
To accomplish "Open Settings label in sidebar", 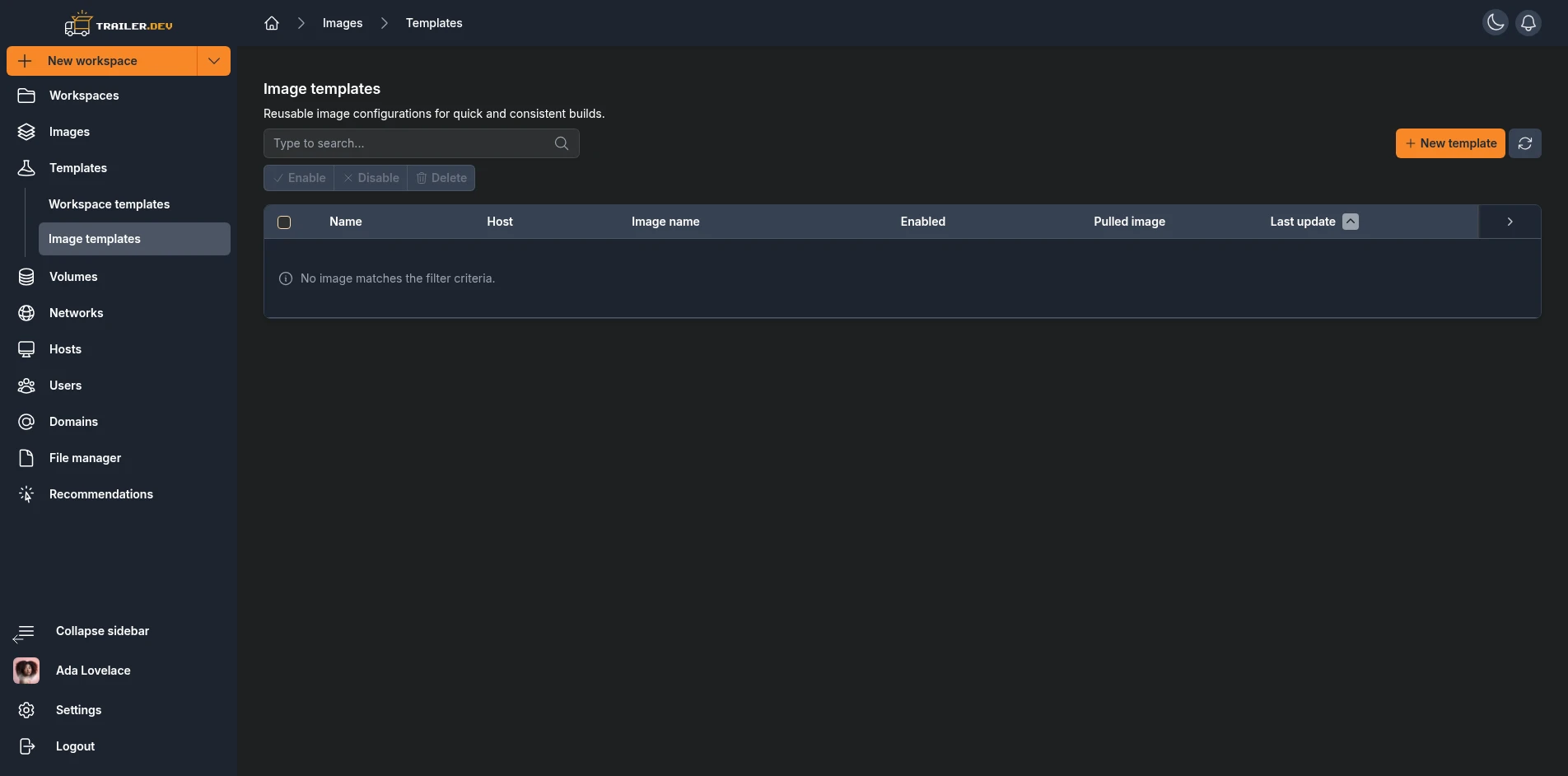I will coord(78,710).
